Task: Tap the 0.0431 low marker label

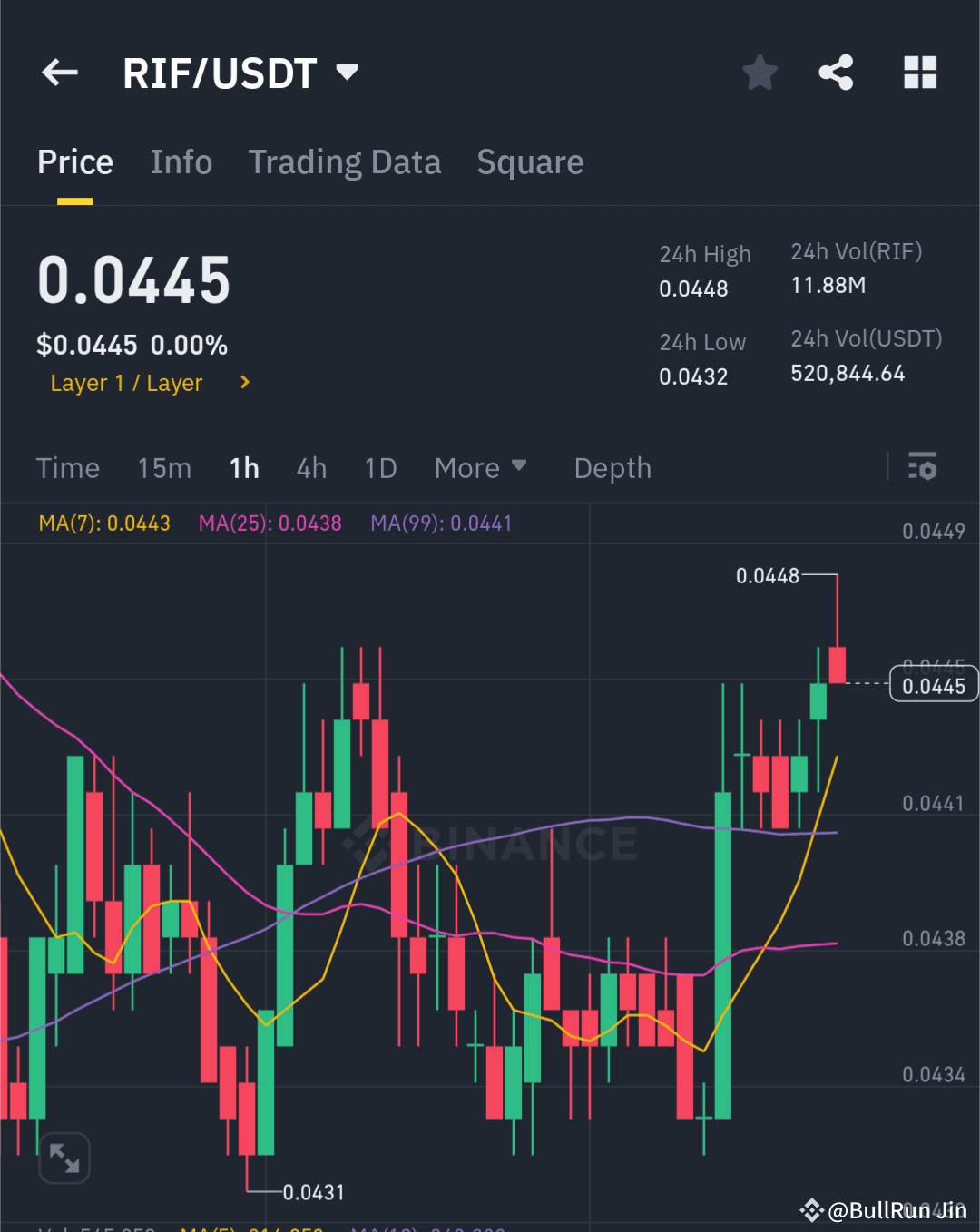Action: (x=314, y=1192)
